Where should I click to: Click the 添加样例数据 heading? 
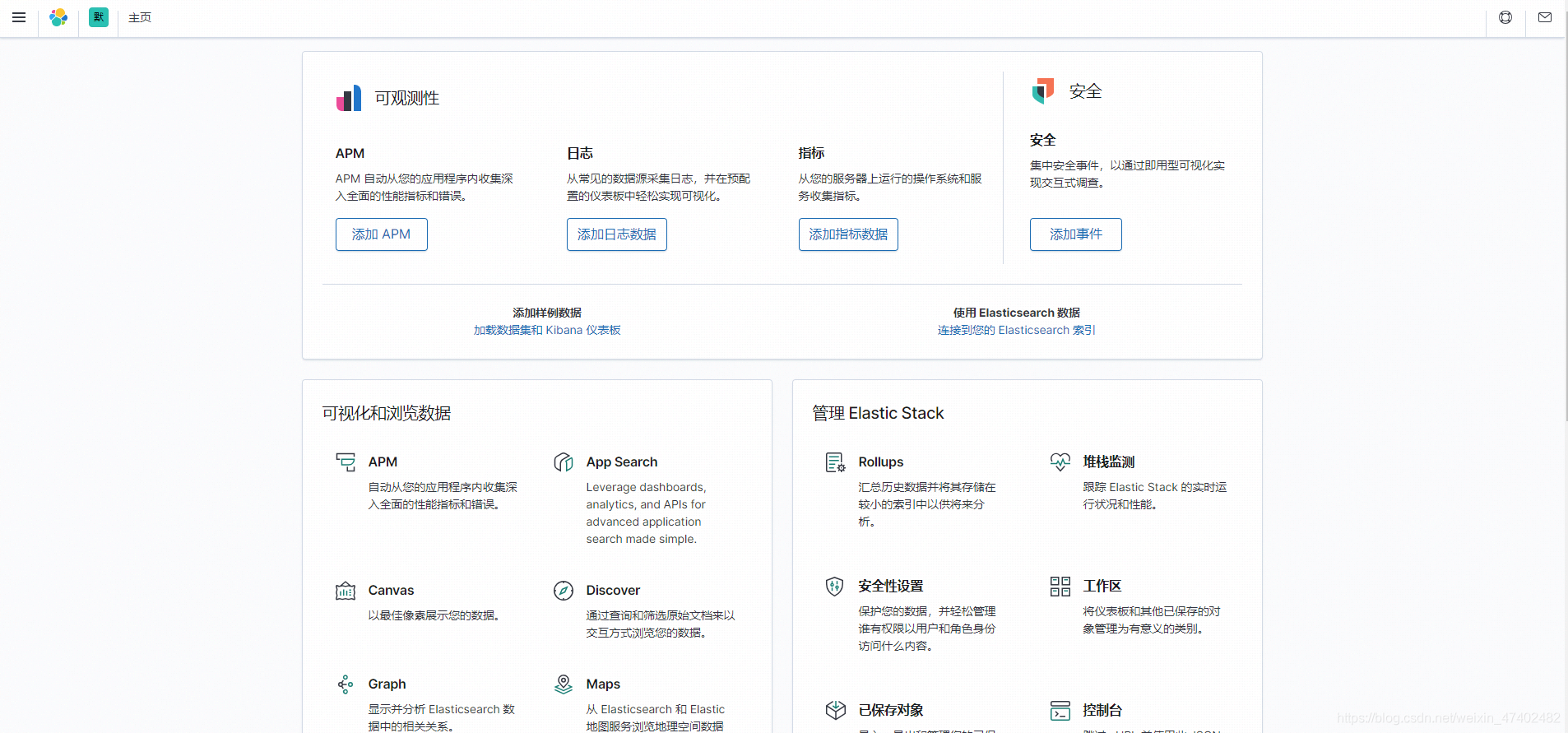click(x=547, y=313)
